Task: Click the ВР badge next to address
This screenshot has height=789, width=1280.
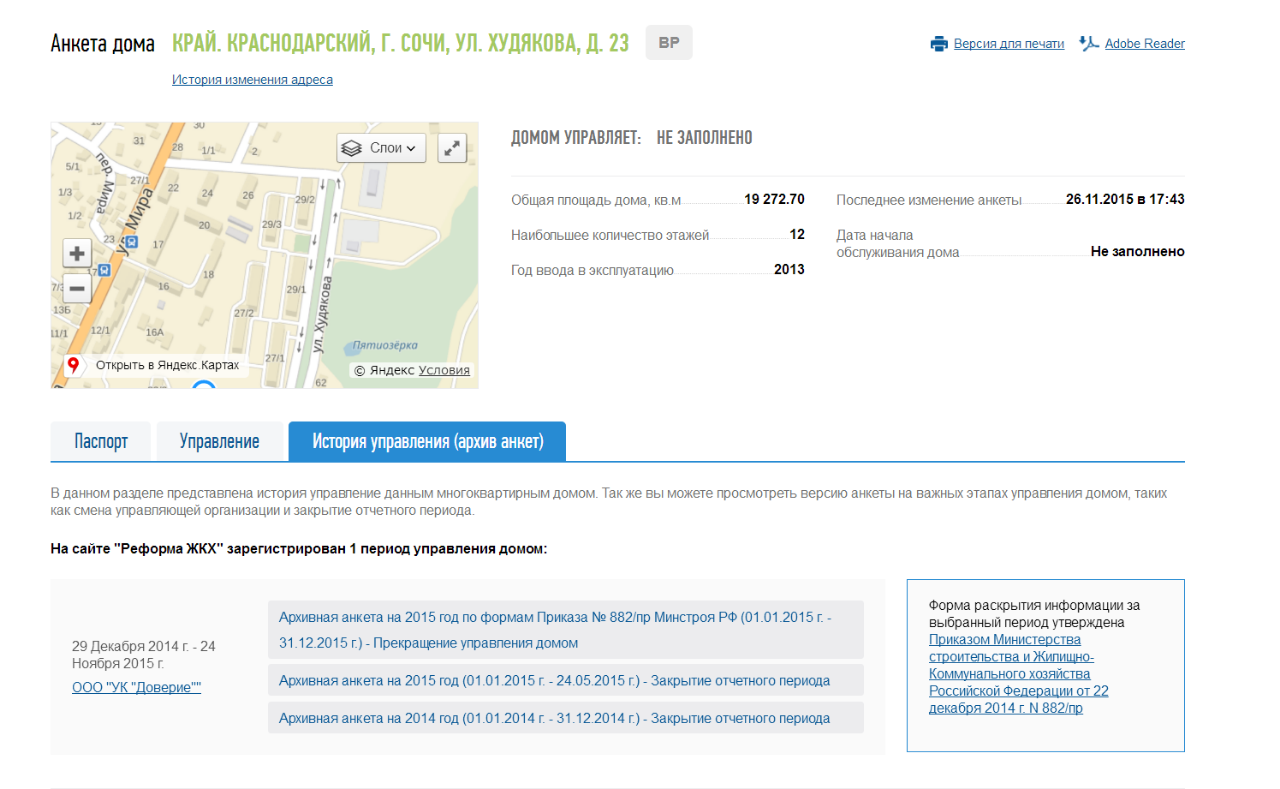Action: (669, 43)
